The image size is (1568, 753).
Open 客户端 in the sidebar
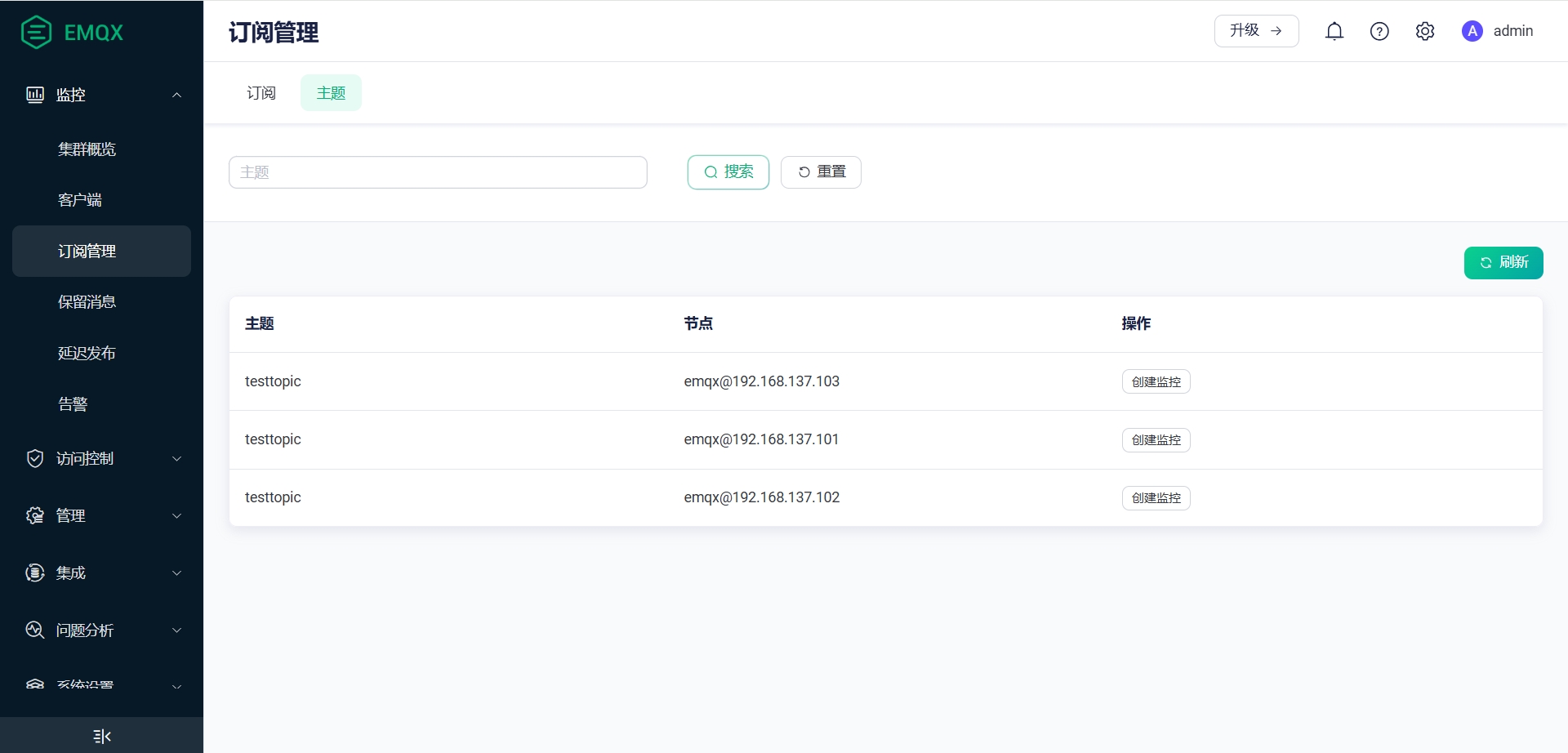coord(80,200)
